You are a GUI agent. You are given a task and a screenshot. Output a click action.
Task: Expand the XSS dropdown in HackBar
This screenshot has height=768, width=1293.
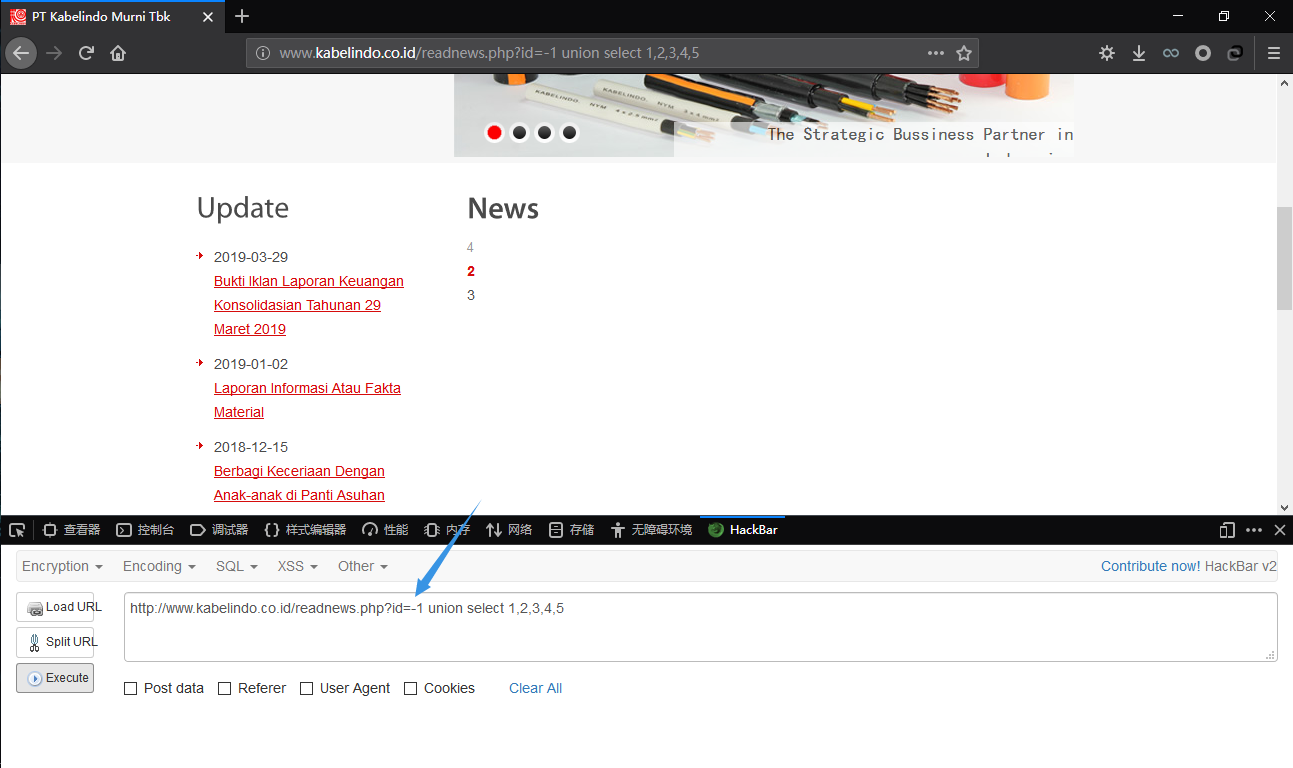click(297, 566)
